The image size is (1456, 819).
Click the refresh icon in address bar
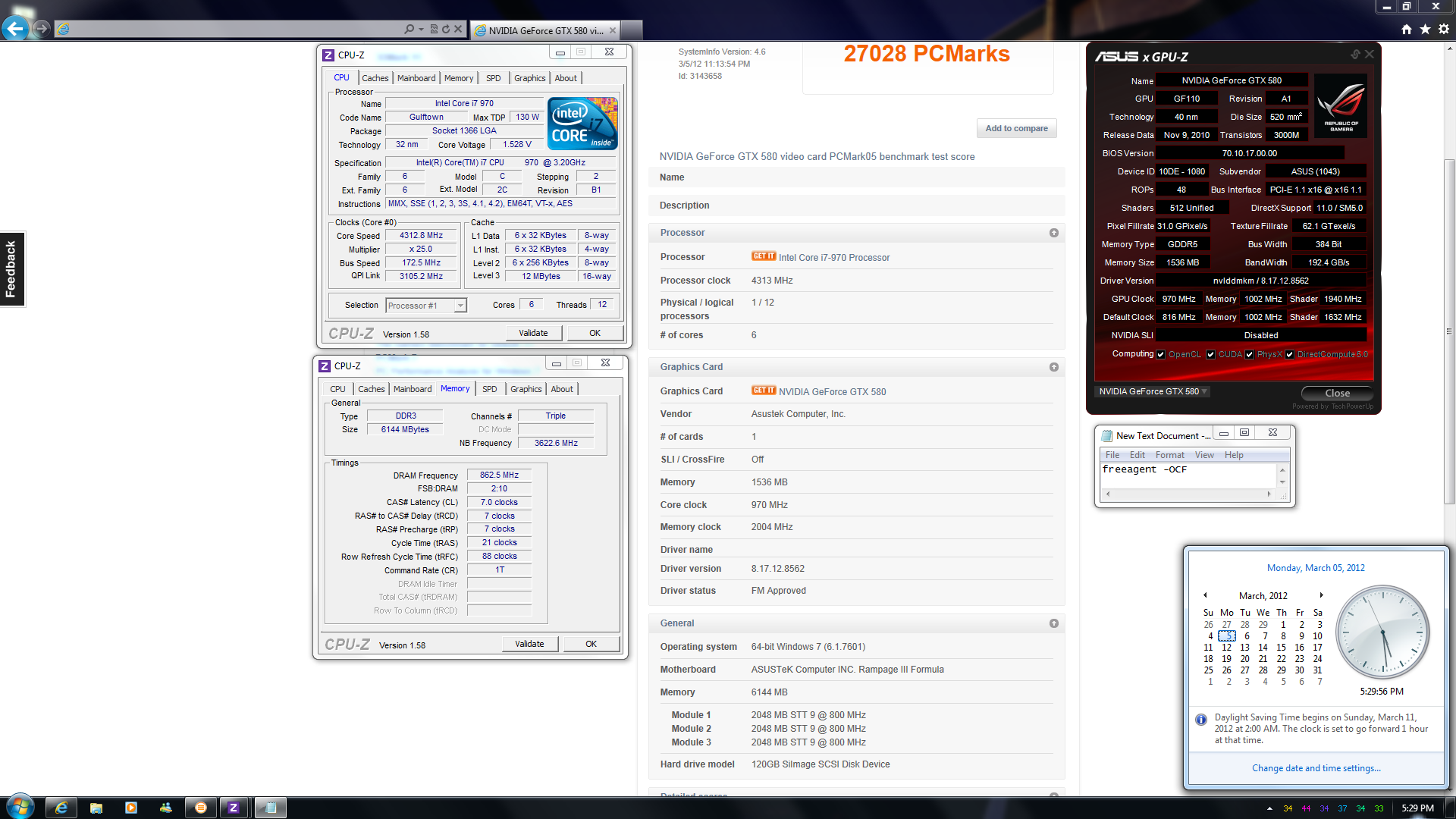pos(446,29)
